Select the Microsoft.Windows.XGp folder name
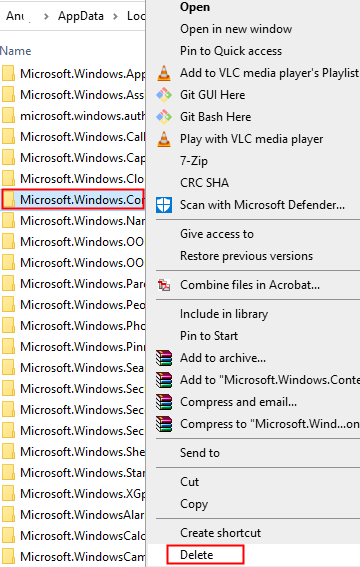 click(x=83, y=494)
